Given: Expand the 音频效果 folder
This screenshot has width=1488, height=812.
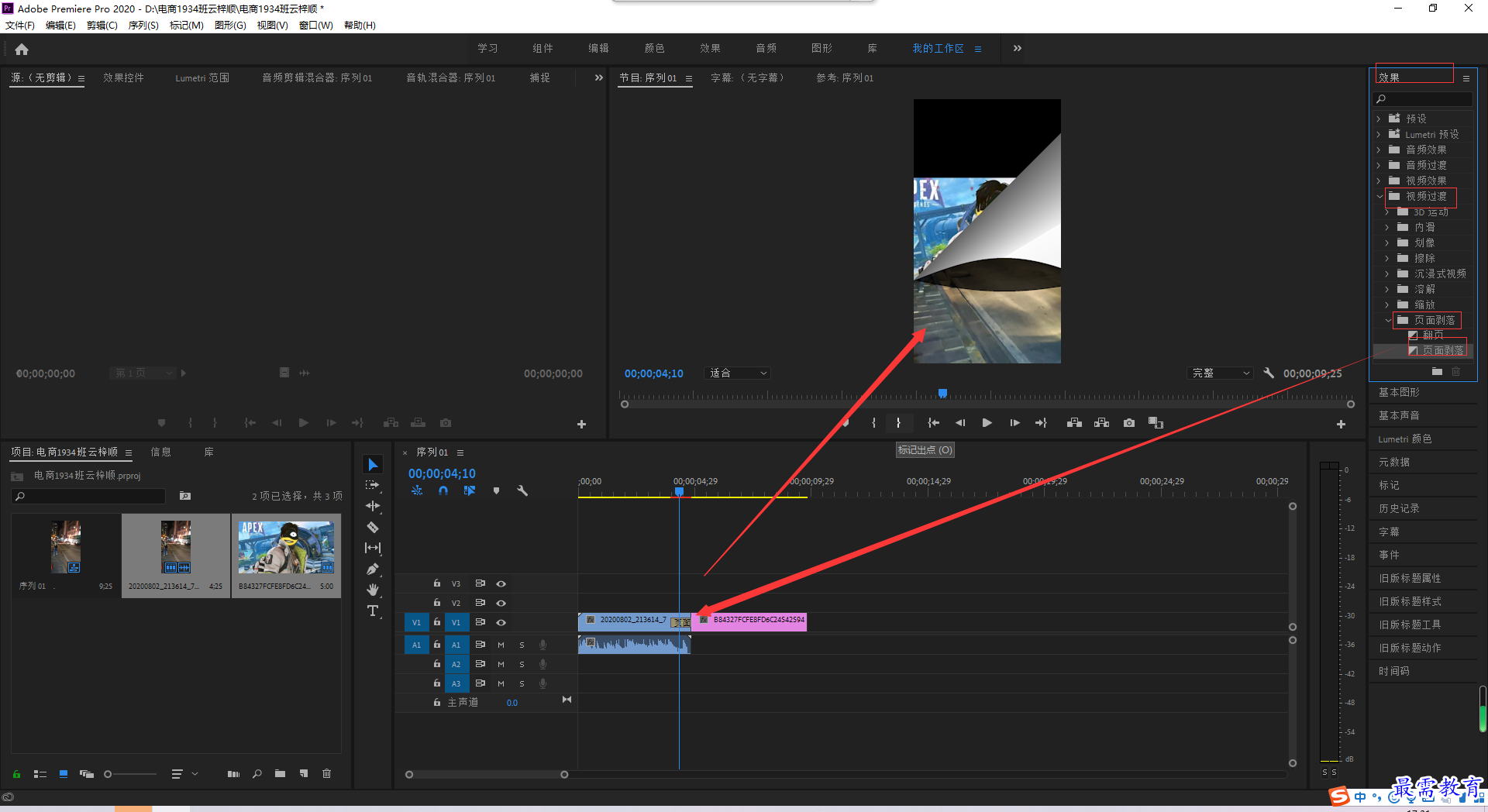Looking at the screenshot, I should [1379, 150].
